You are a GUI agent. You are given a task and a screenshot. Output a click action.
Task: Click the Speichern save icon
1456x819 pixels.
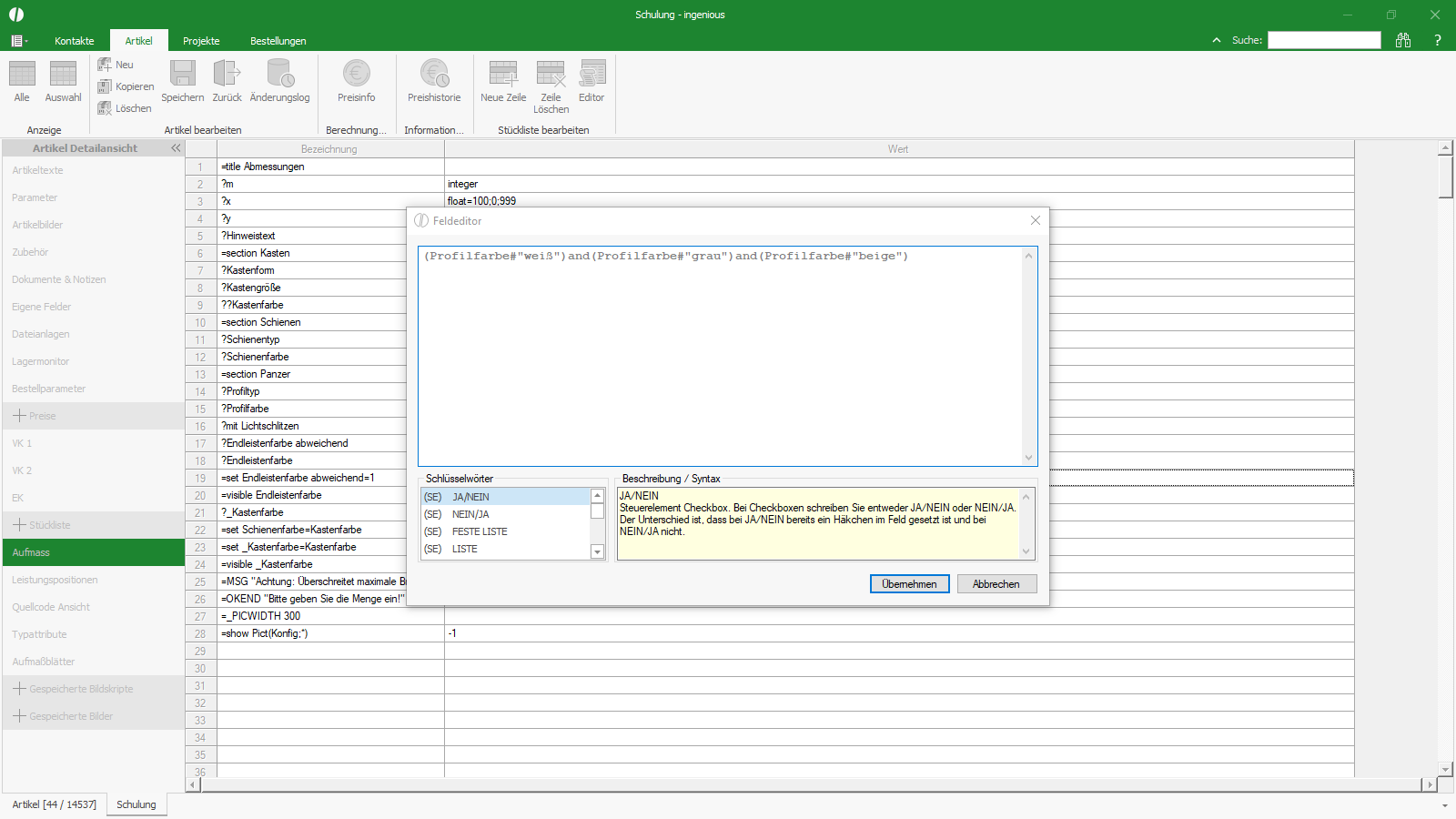(182, 75)
